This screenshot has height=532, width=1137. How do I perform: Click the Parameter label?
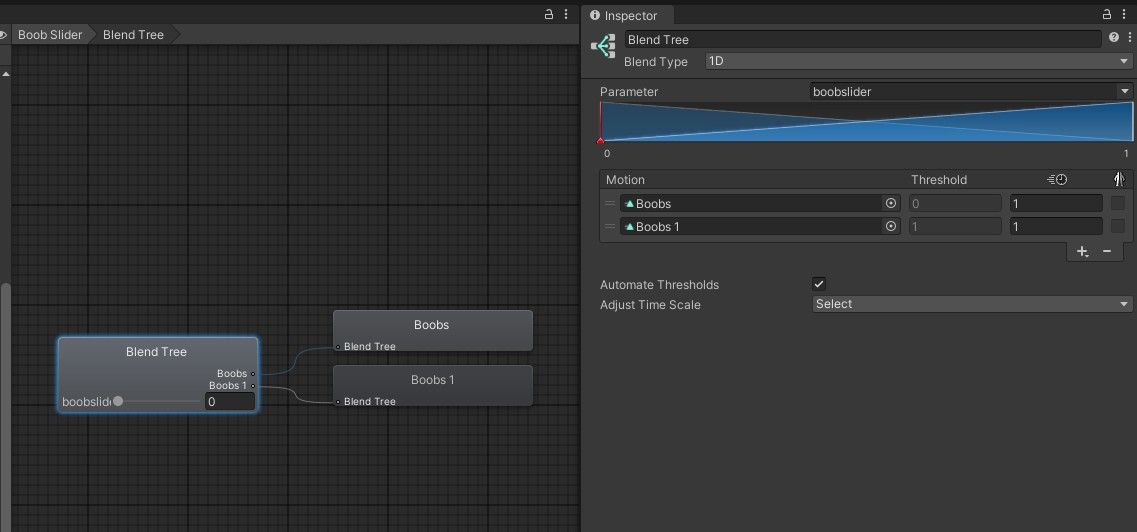pos(629,92)
